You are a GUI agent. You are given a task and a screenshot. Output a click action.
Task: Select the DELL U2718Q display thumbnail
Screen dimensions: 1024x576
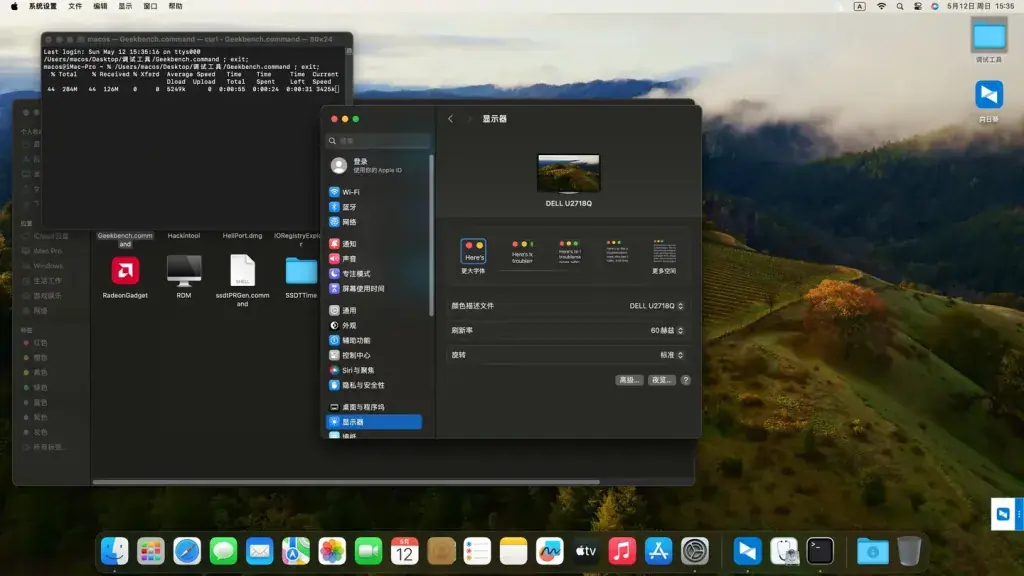tap(568, 174)
